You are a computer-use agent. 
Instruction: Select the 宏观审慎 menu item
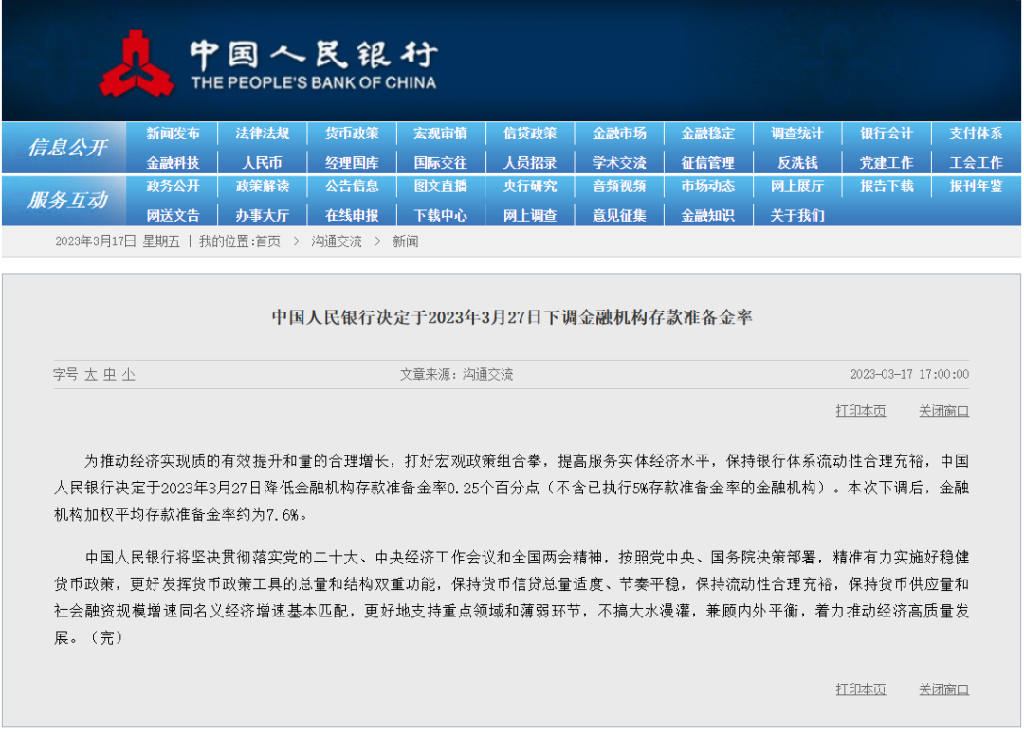(441, 133)
